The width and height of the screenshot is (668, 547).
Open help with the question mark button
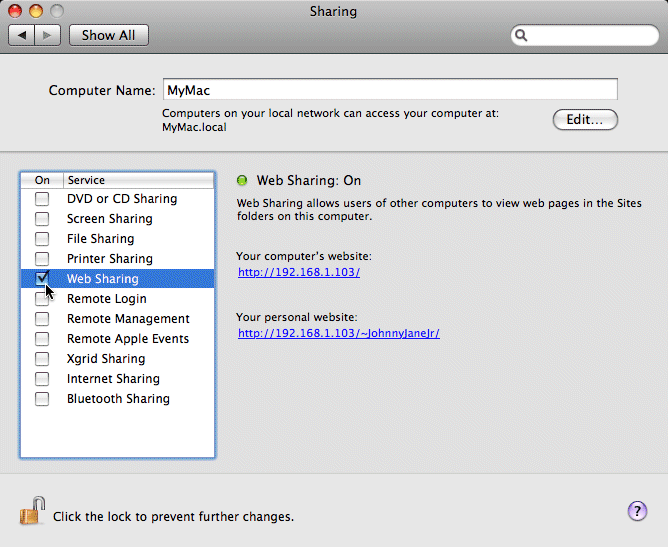[x=637, y=511]
